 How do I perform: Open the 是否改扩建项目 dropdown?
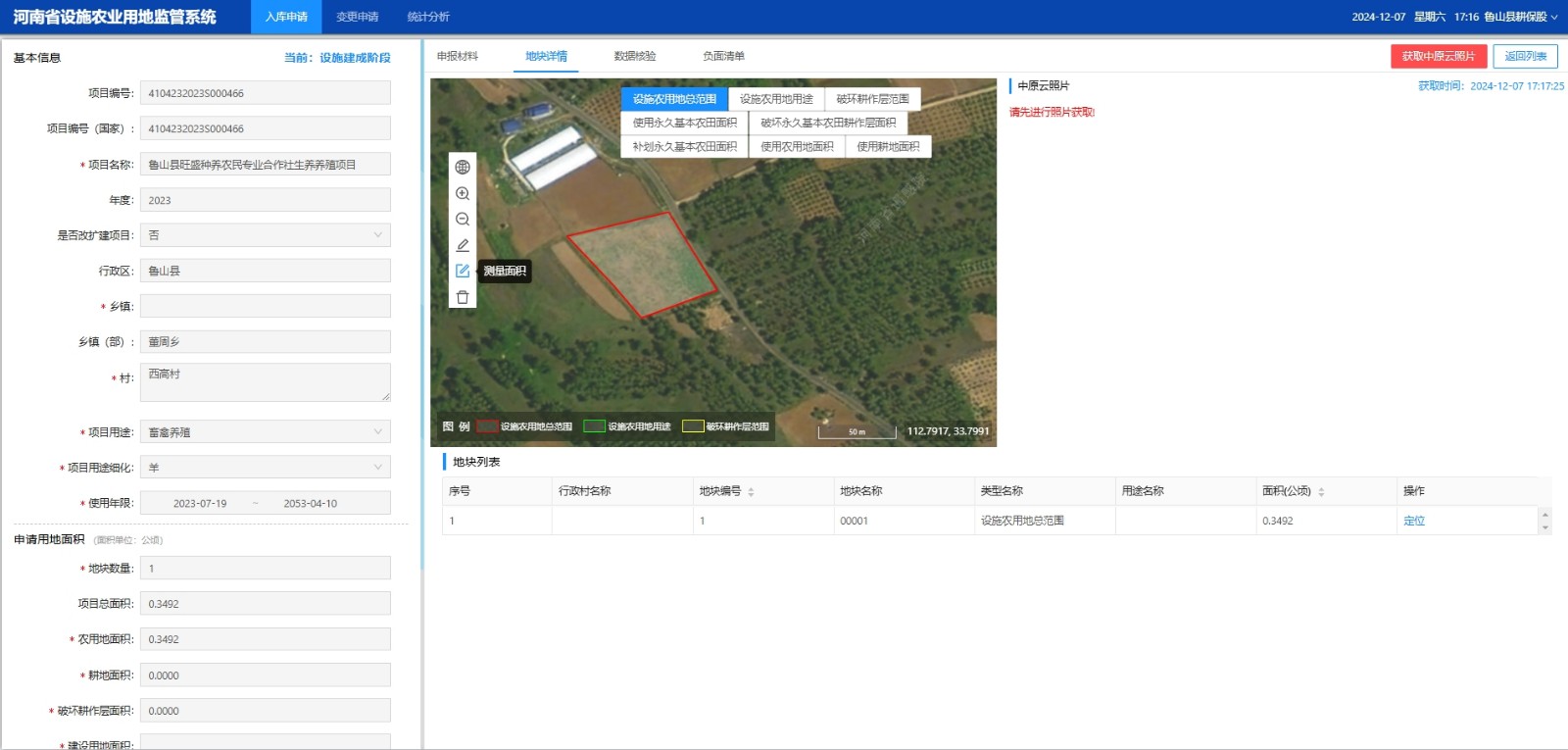[x=266, y=235]
